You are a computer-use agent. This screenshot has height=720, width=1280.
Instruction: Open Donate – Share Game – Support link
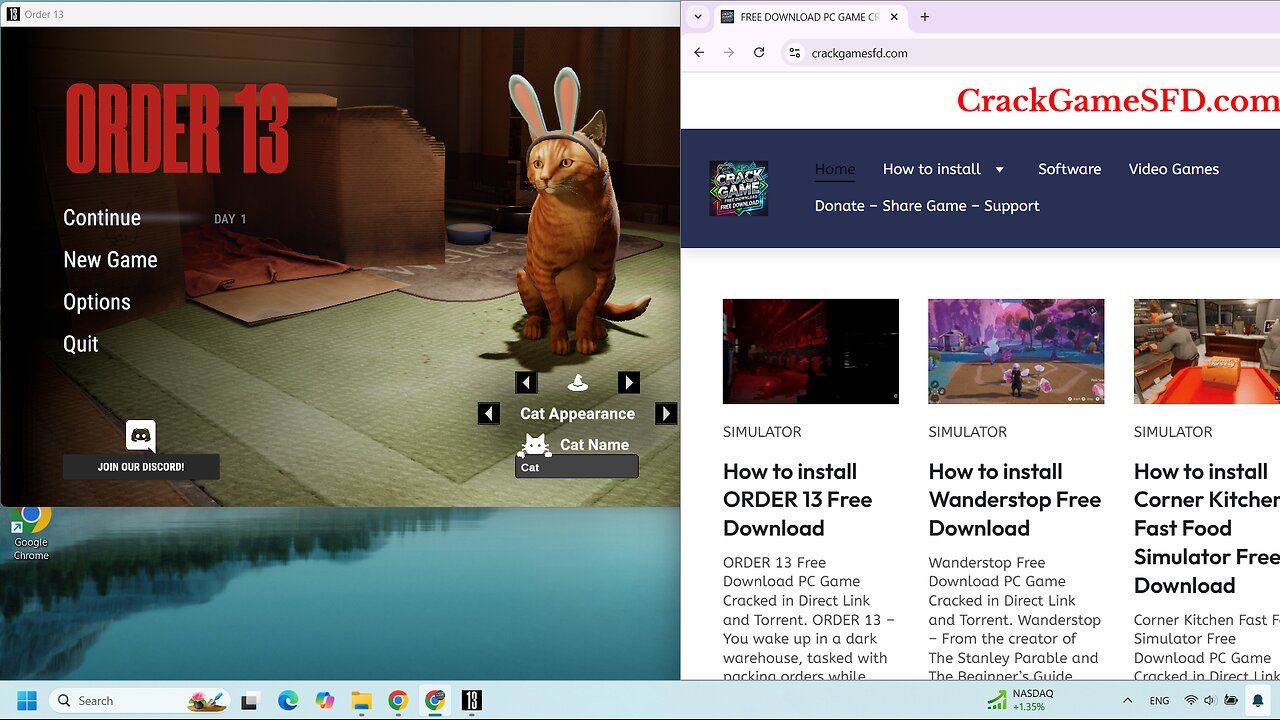click(x=927, y=206)
